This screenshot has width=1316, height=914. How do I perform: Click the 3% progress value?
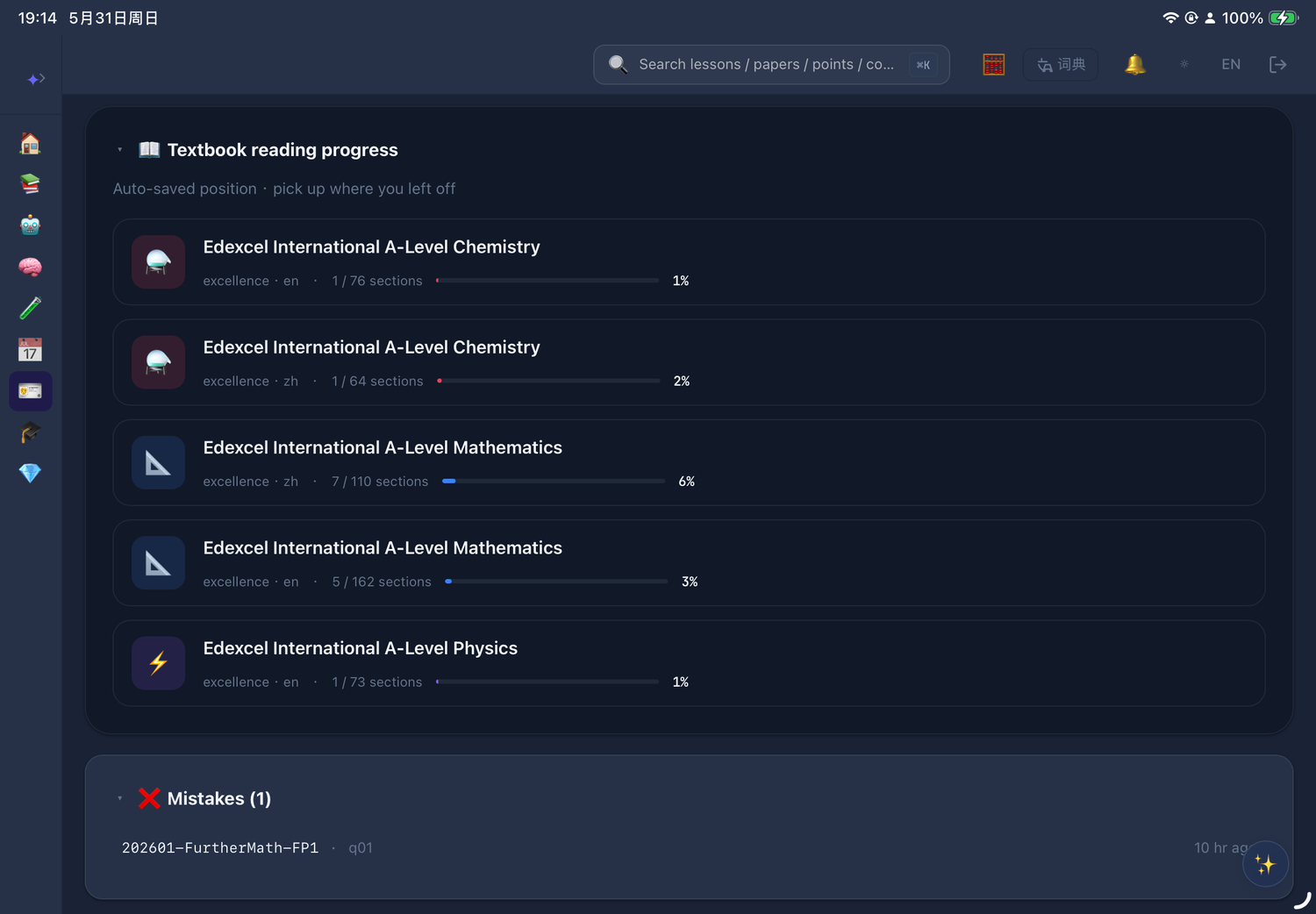coord(690,582)
